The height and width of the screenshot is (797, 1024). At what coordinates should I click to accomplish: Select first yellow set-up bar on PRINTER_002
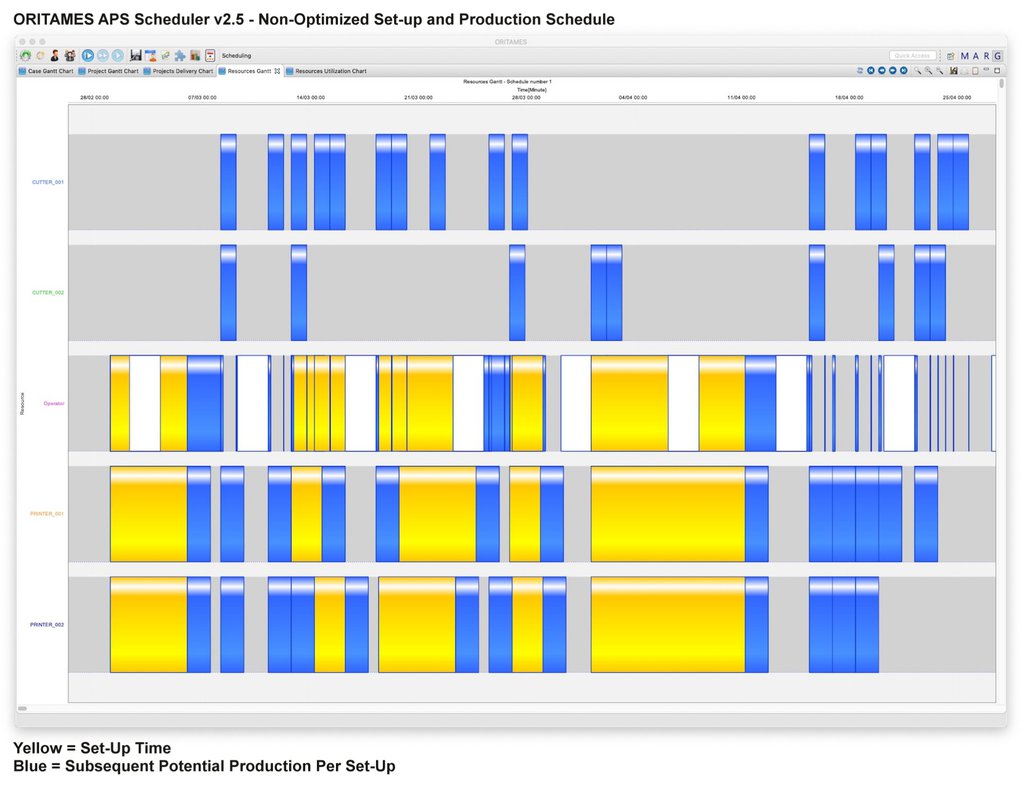coord(148,625)
